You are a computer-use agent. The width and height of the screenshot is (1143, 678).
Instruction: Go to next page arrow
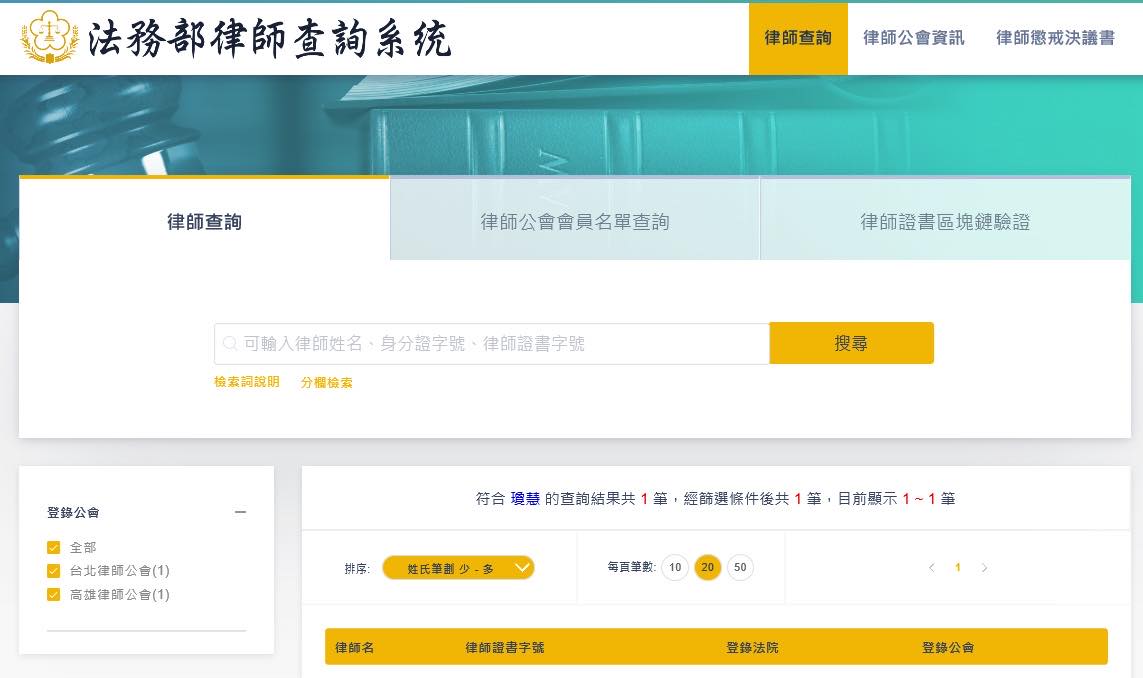[984, 568]
